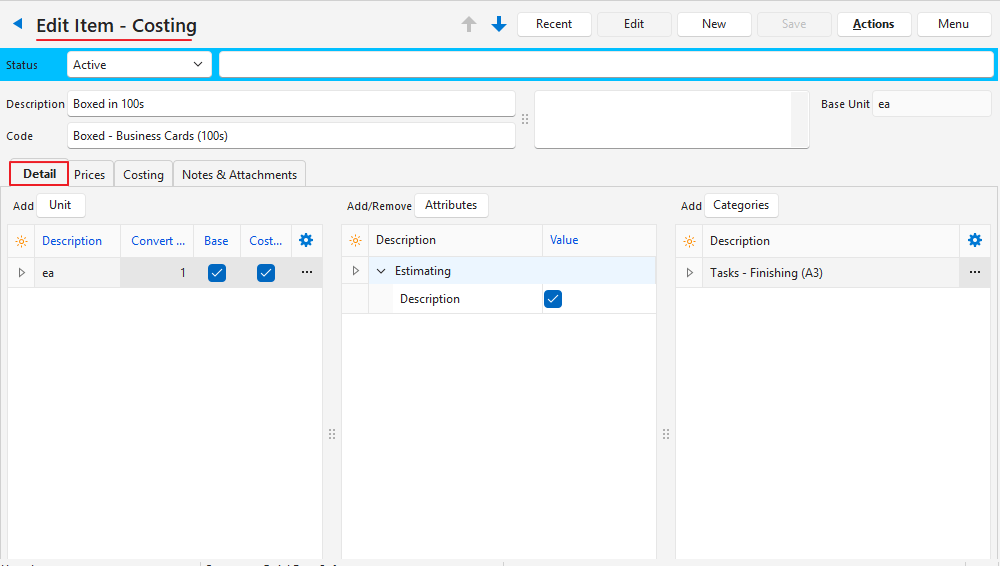Click the ellipsis on the ea unit row
The image size is (1000, 566).
(x=306, y=272)
